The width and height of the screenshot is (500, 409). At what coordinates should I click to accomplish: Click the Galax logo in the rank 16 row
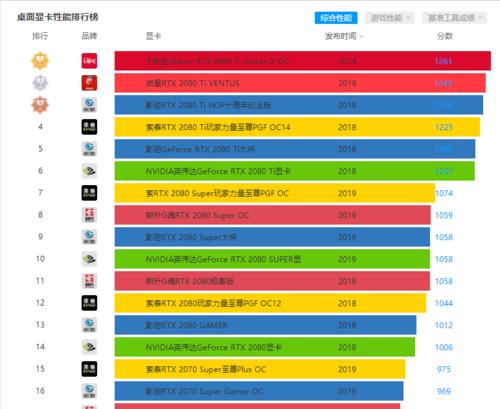(89, 391)
